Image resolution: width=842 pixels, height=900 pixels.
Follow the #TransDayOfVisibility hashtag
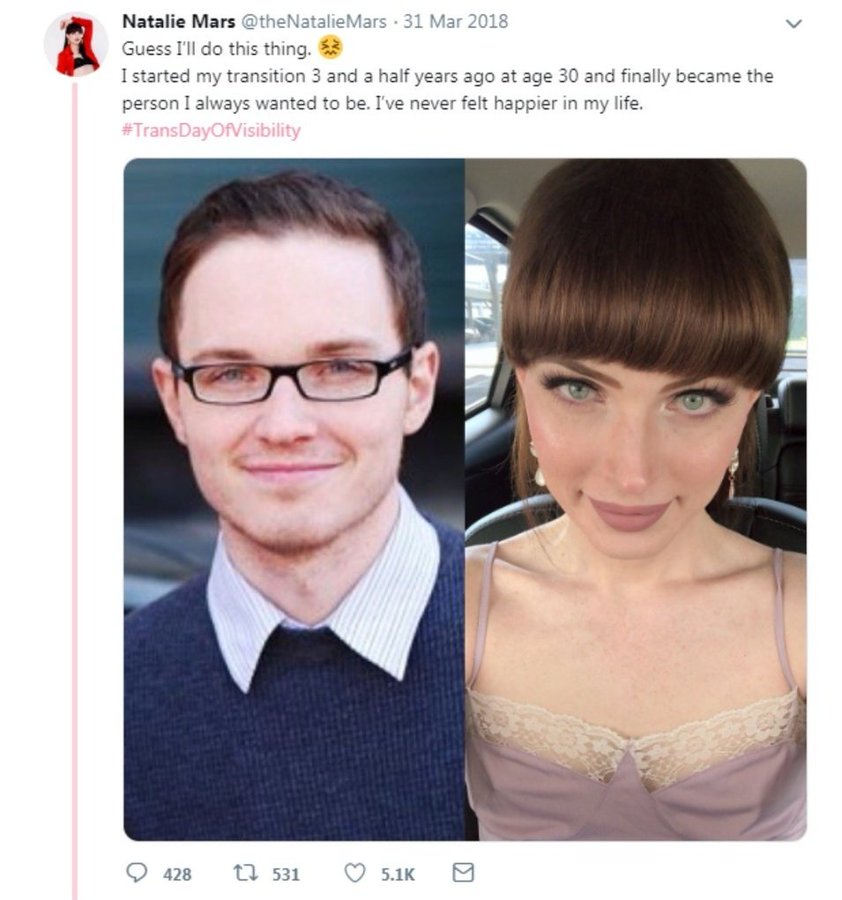pos(211,130)
